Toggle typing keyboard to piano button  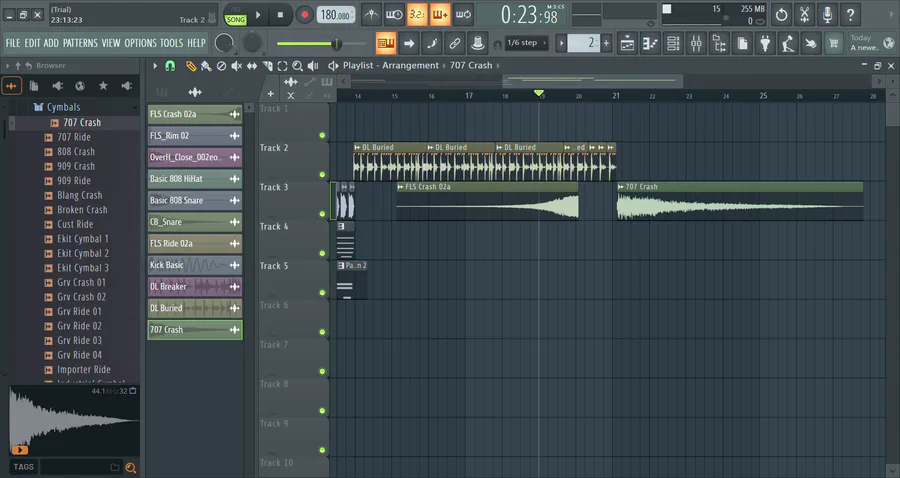click(x=386, y=43)
